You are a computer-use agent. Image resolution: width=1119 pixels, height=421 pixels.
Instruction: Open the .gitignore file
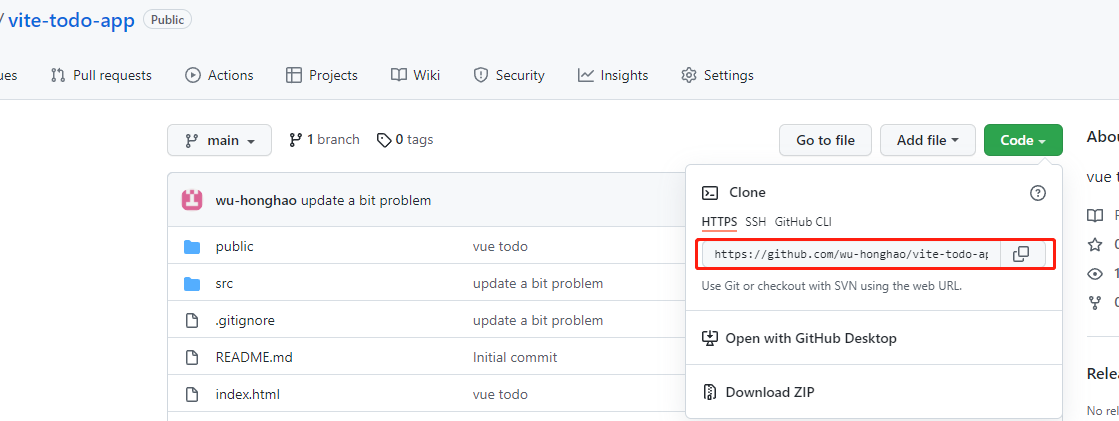coord(245,320)
